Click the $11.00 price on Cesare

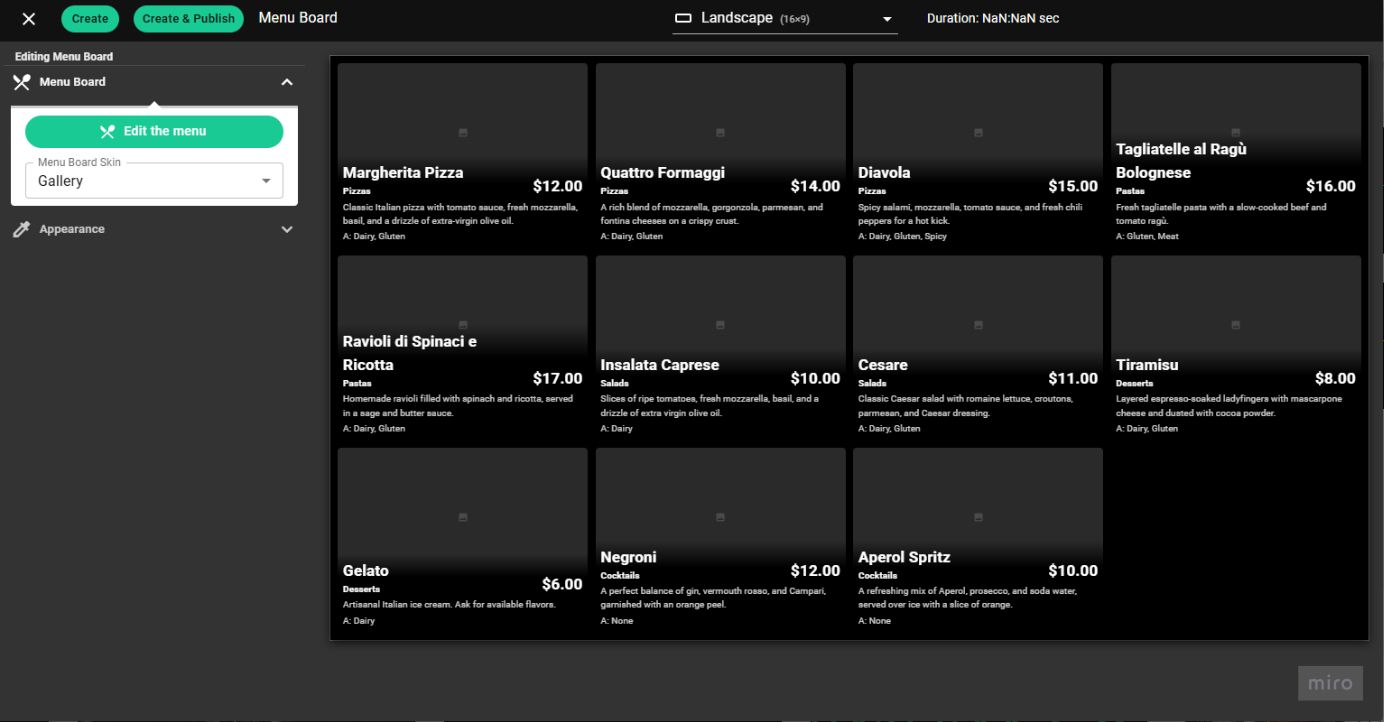point(1073,378)
